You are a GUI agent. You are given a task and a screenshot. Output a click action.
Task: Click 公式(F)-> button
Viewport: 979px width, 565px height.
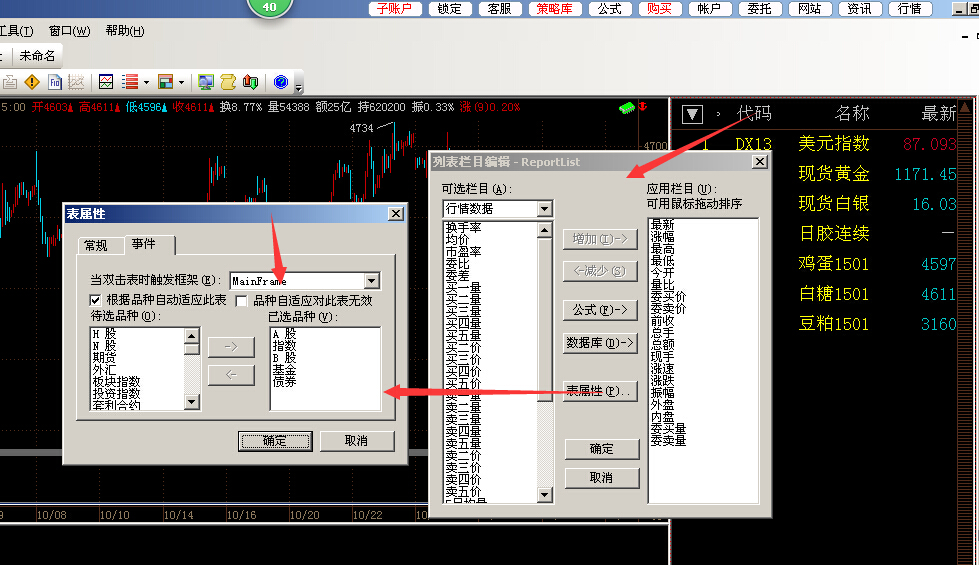pos(600,310)
